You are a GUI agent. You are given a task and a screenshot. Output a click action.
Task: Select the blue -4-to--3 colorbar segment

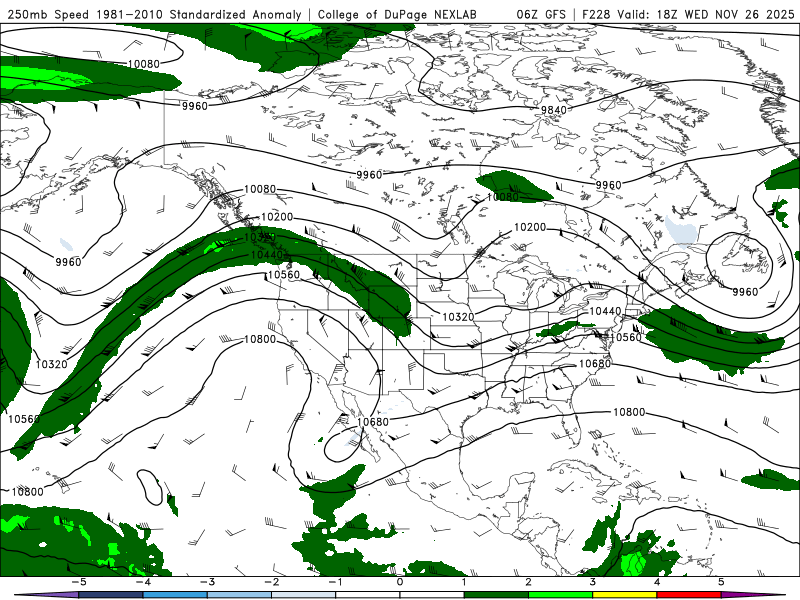175,595
